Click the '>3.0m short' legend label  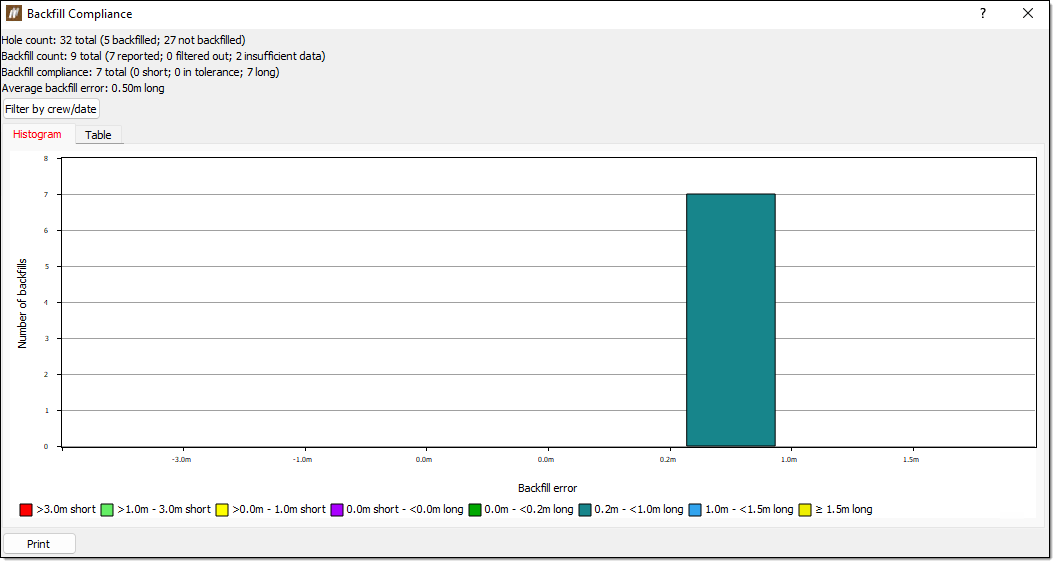[66, 509]
